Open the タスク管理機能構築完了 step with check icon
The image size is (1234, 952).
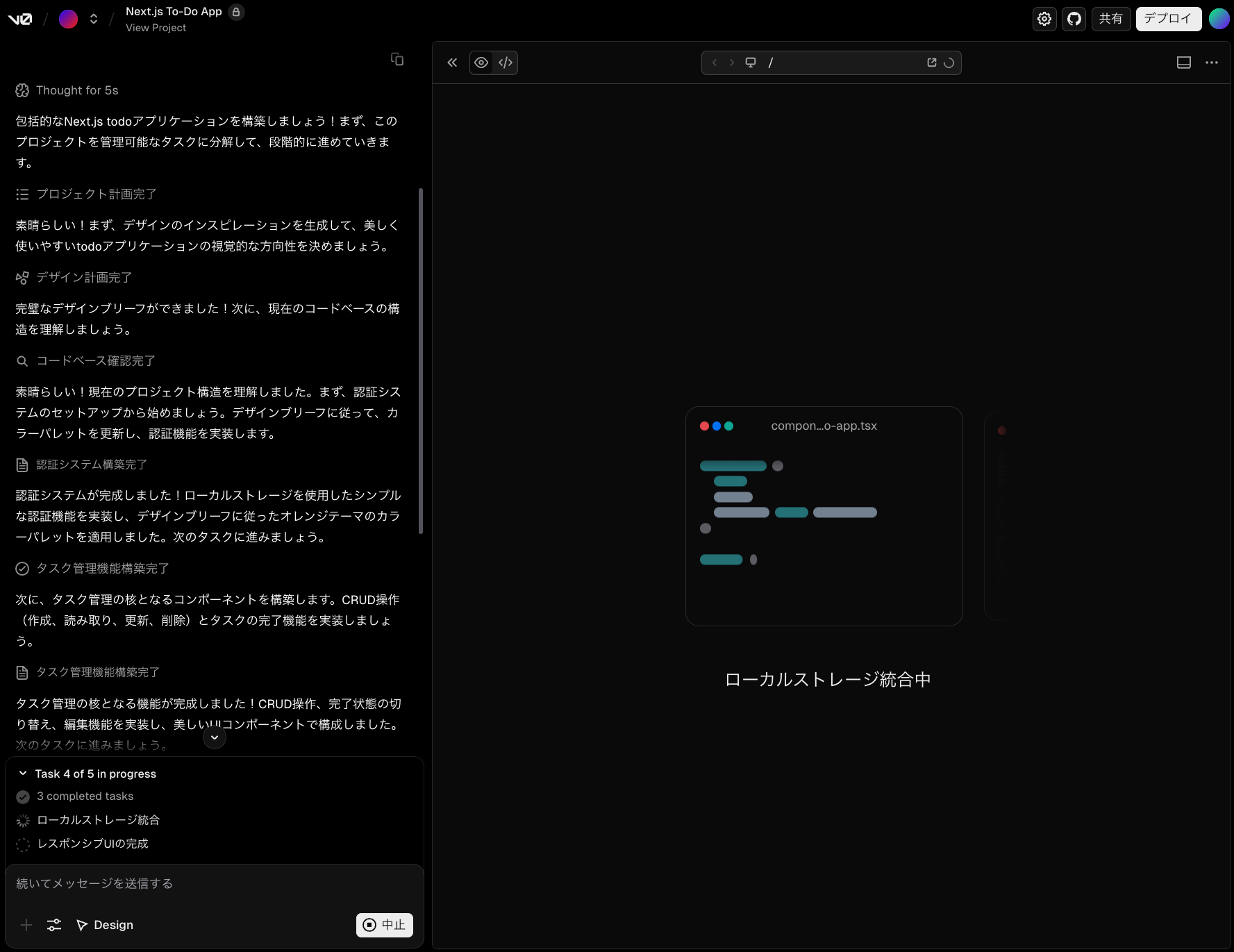[93, 569]
